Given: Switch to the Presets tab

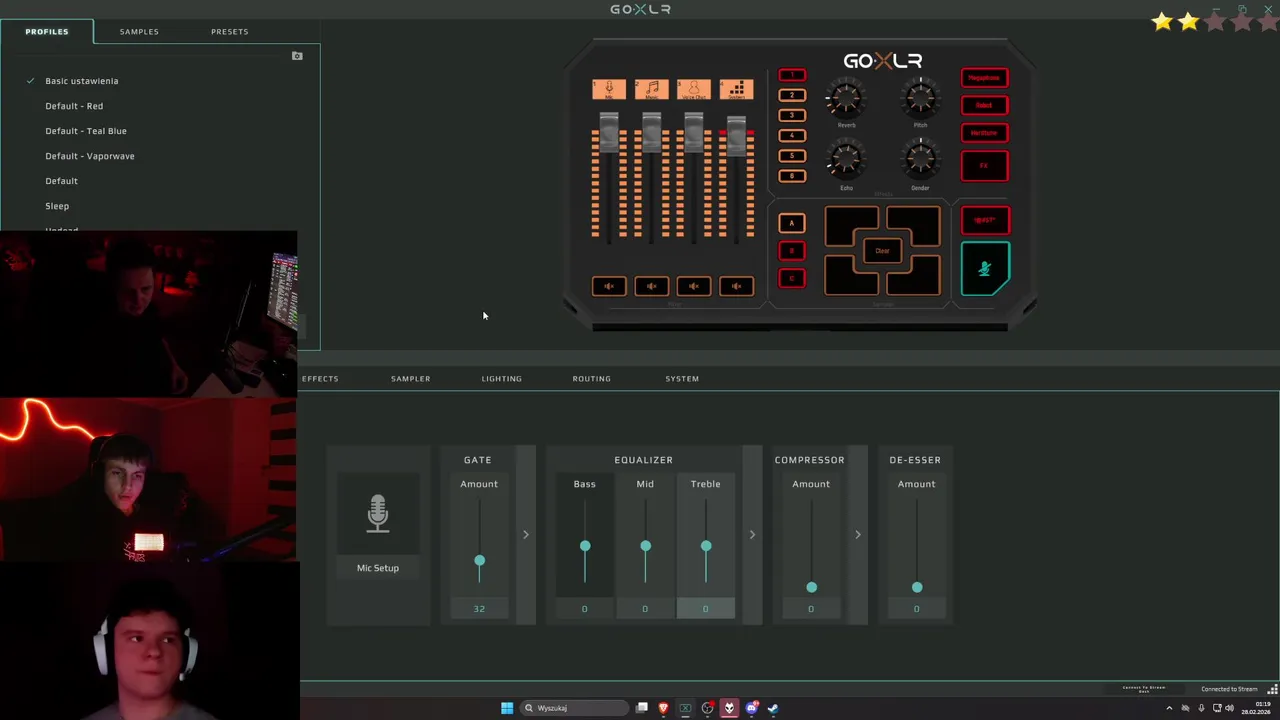Looking at the screenshot, I should (229, 31).
